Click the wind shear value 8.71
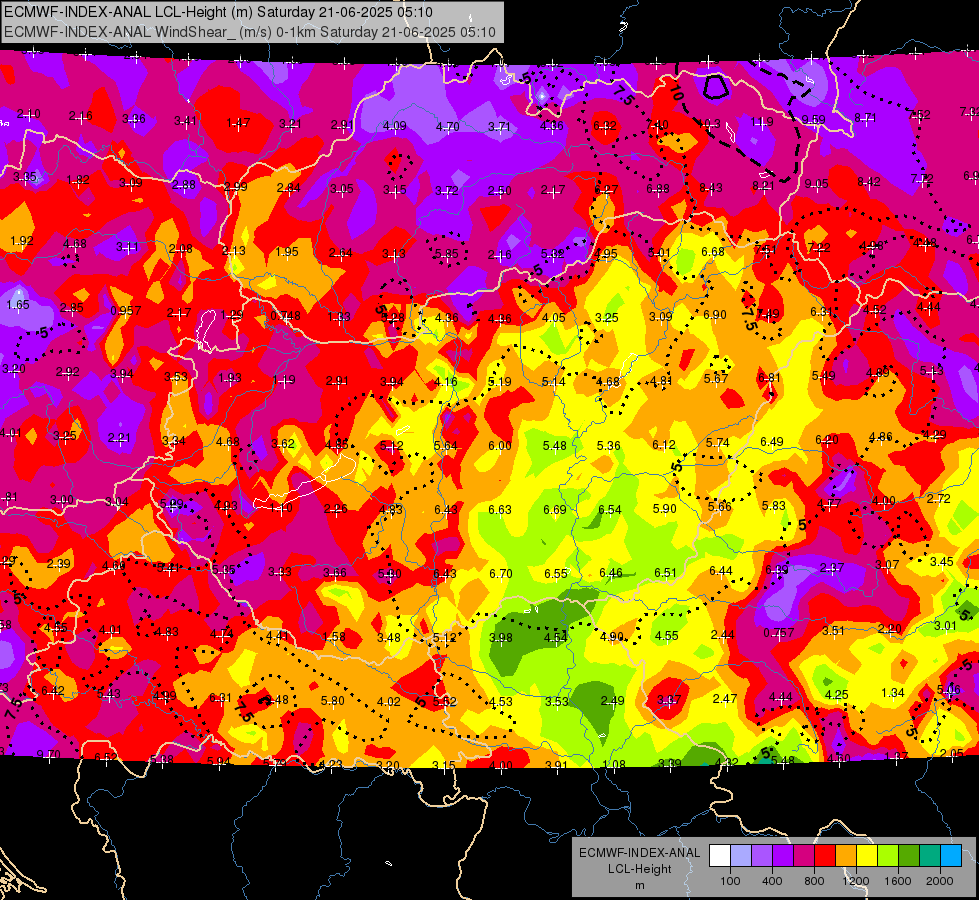The width and height of the screenshot is (979, 900). (865, 117)
